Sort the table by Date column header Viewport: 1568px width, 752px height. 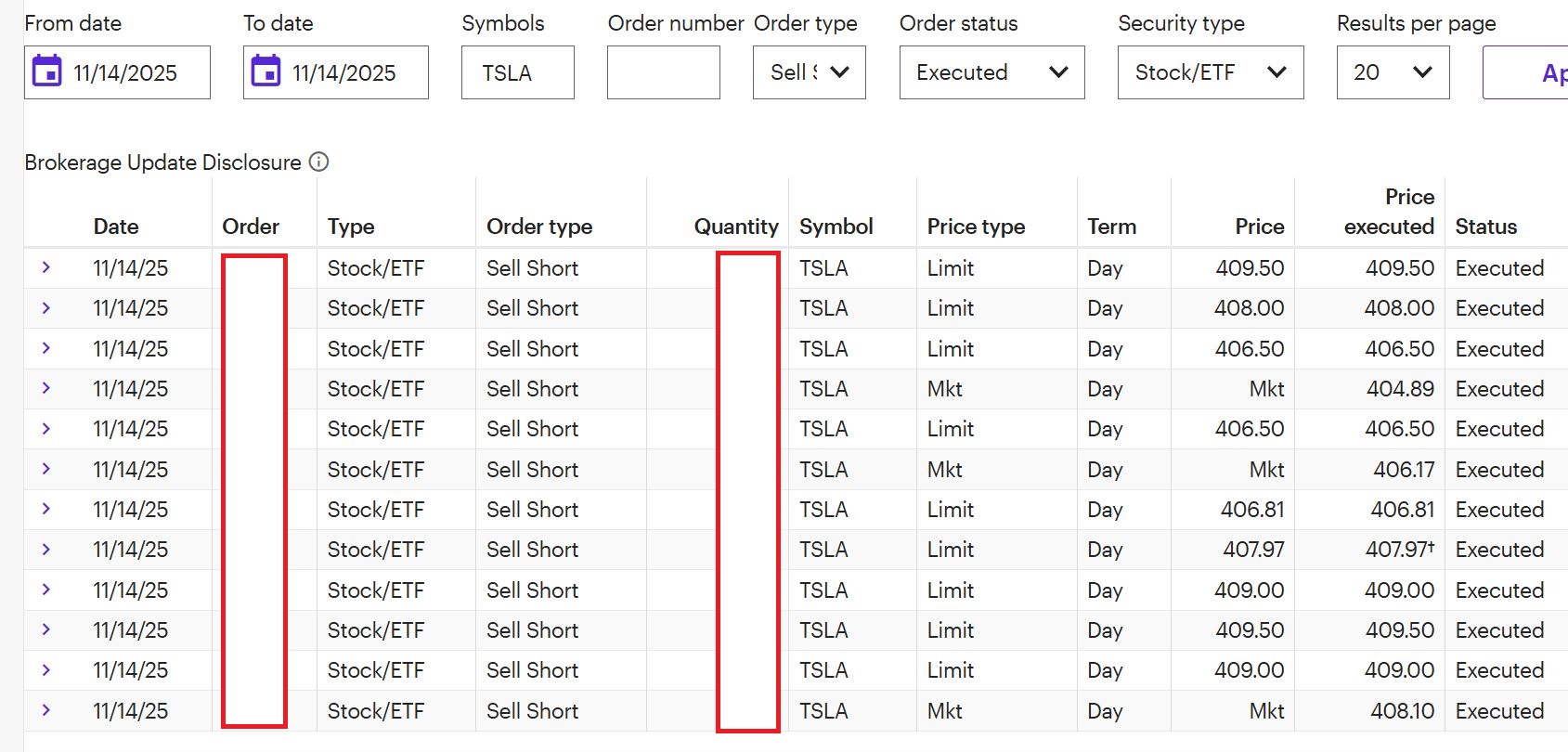pyautogui.click(x=116, y=227)
